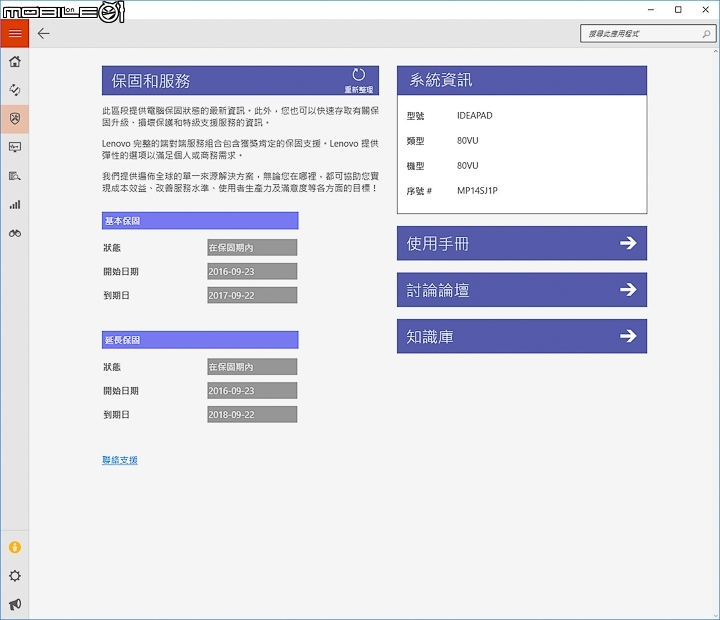The width and height of the screenshot is (720, 620).
Task: Refresh warranty info with 重新整理
Action: pyautogui.click(x=359, y=80)
